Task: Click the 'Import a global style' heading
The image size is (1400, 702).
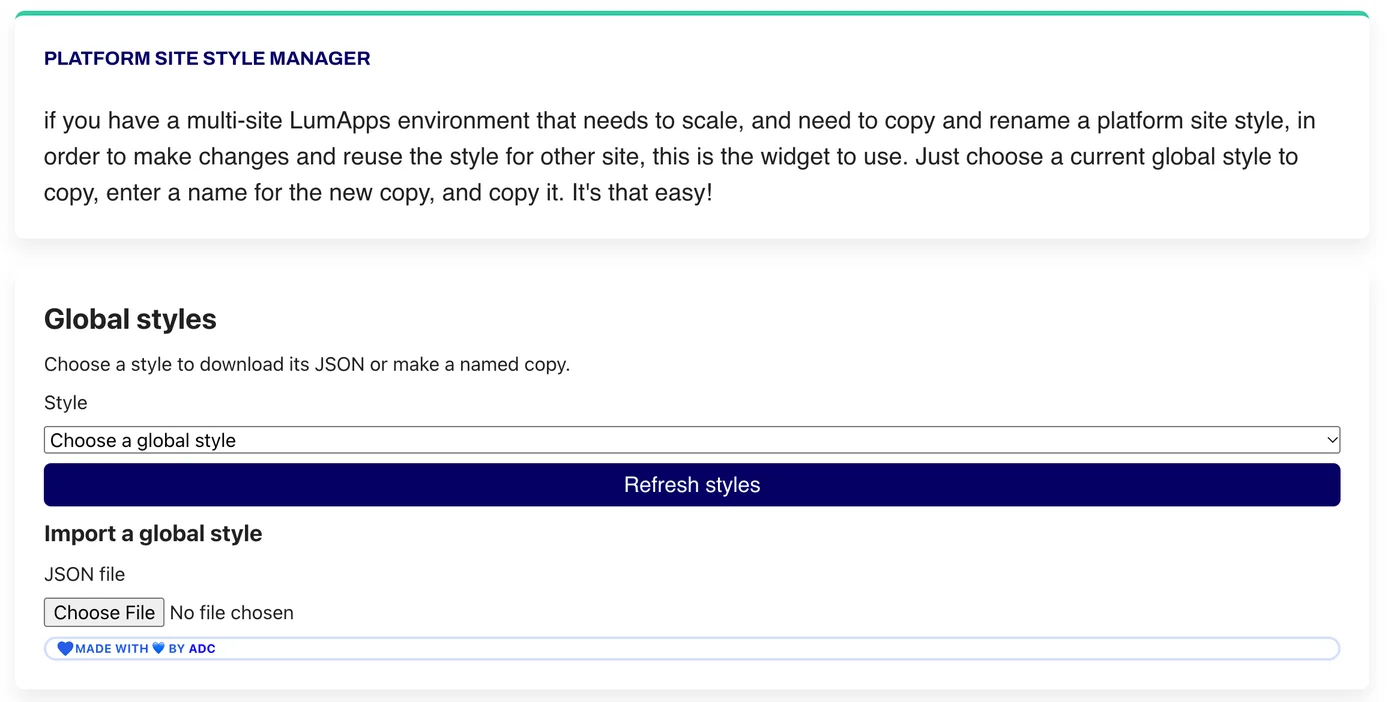Action: click(153, 534)
